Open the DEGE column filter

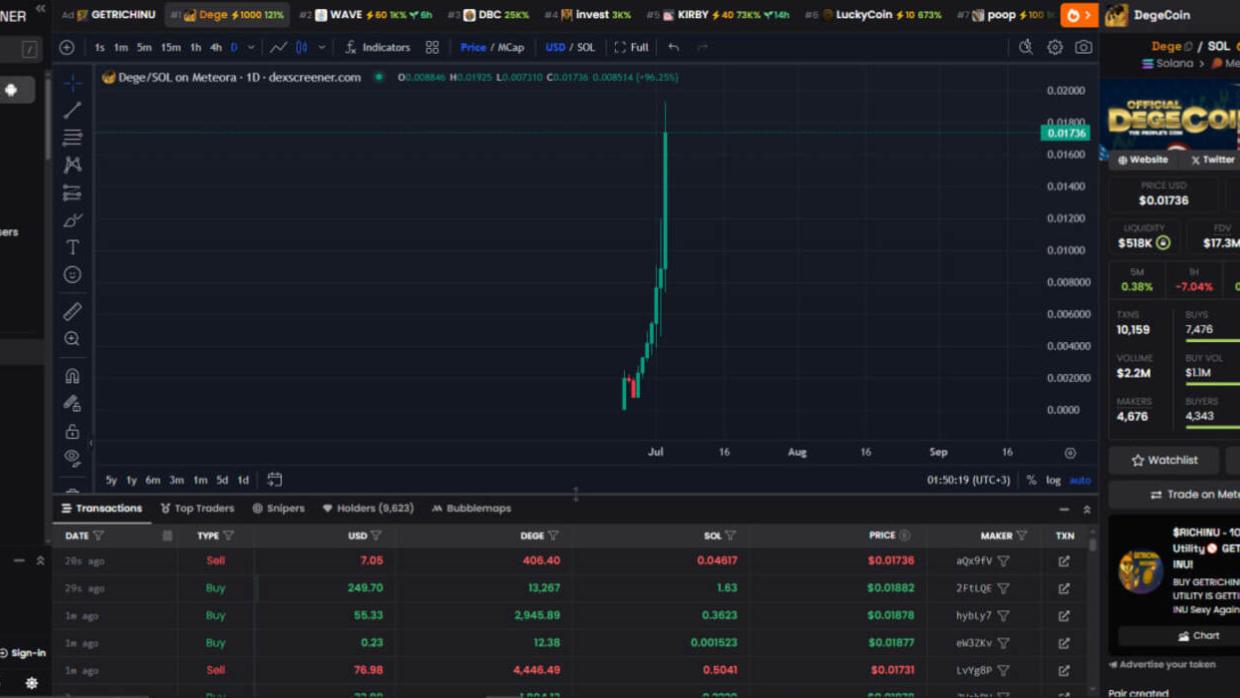tap(553, 536)
